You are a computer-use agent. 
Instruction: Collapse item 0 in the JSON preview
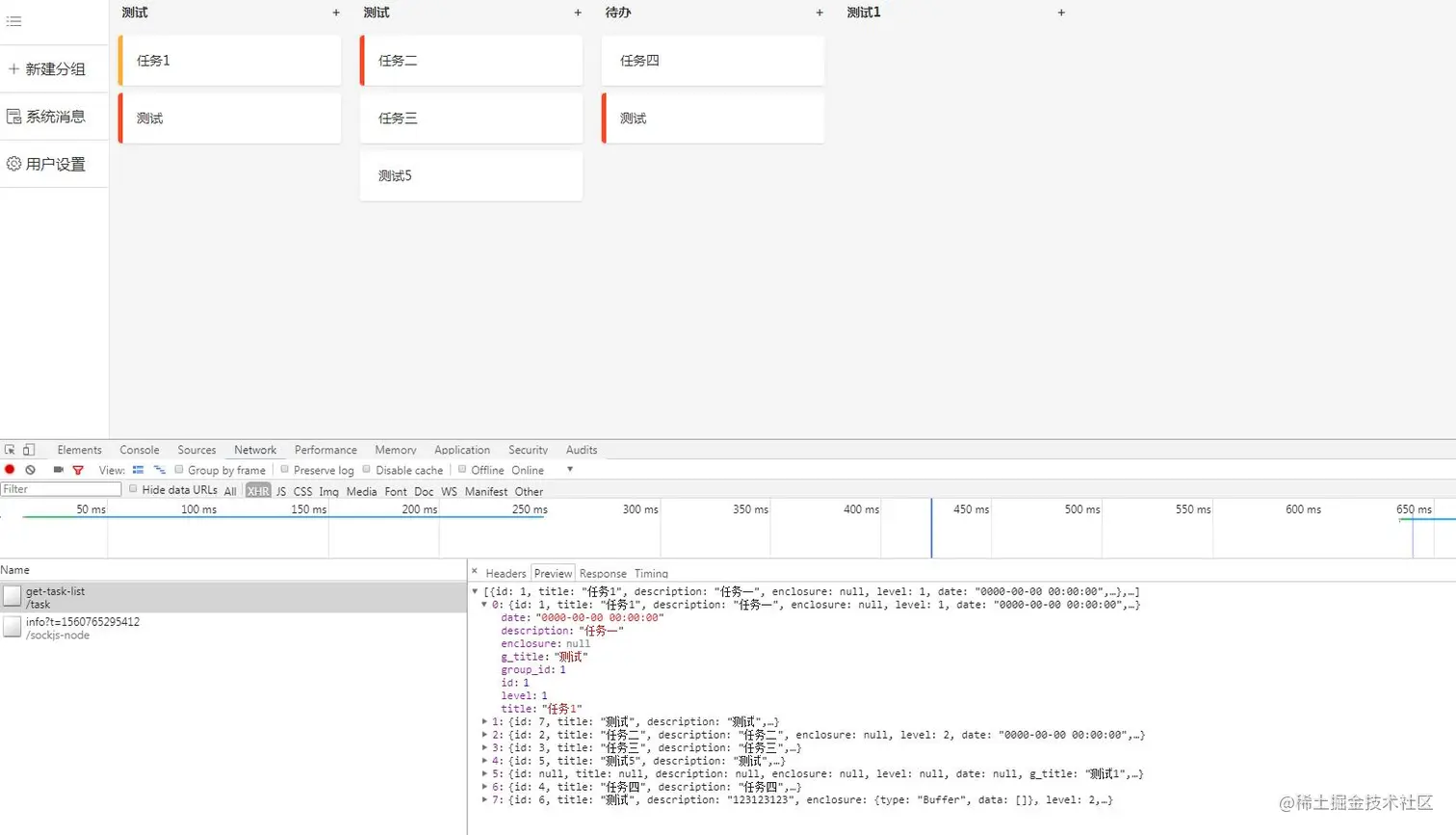tap(484, 605)
